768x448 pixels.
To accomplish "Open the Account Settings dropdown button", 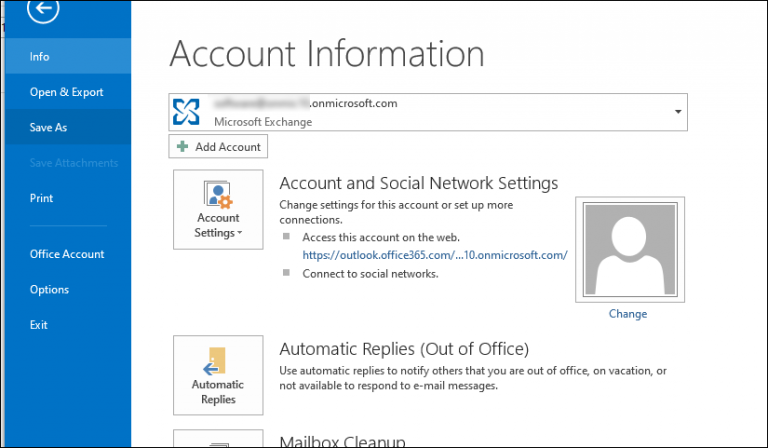I will pos(218,210).
